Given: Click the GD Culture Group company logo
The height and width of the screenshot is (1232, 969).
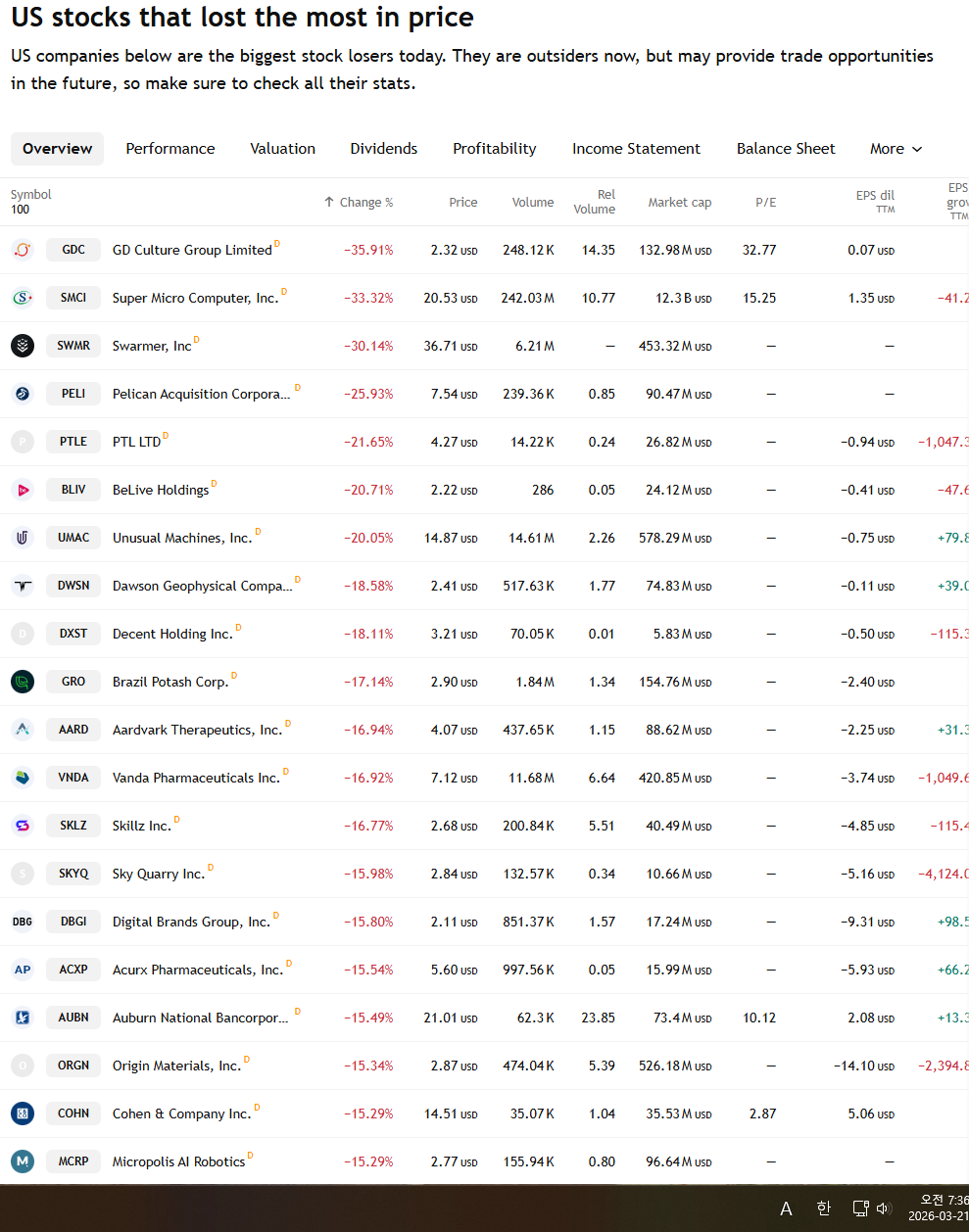Looking at the screenshot, I should [x=23, y=250].
